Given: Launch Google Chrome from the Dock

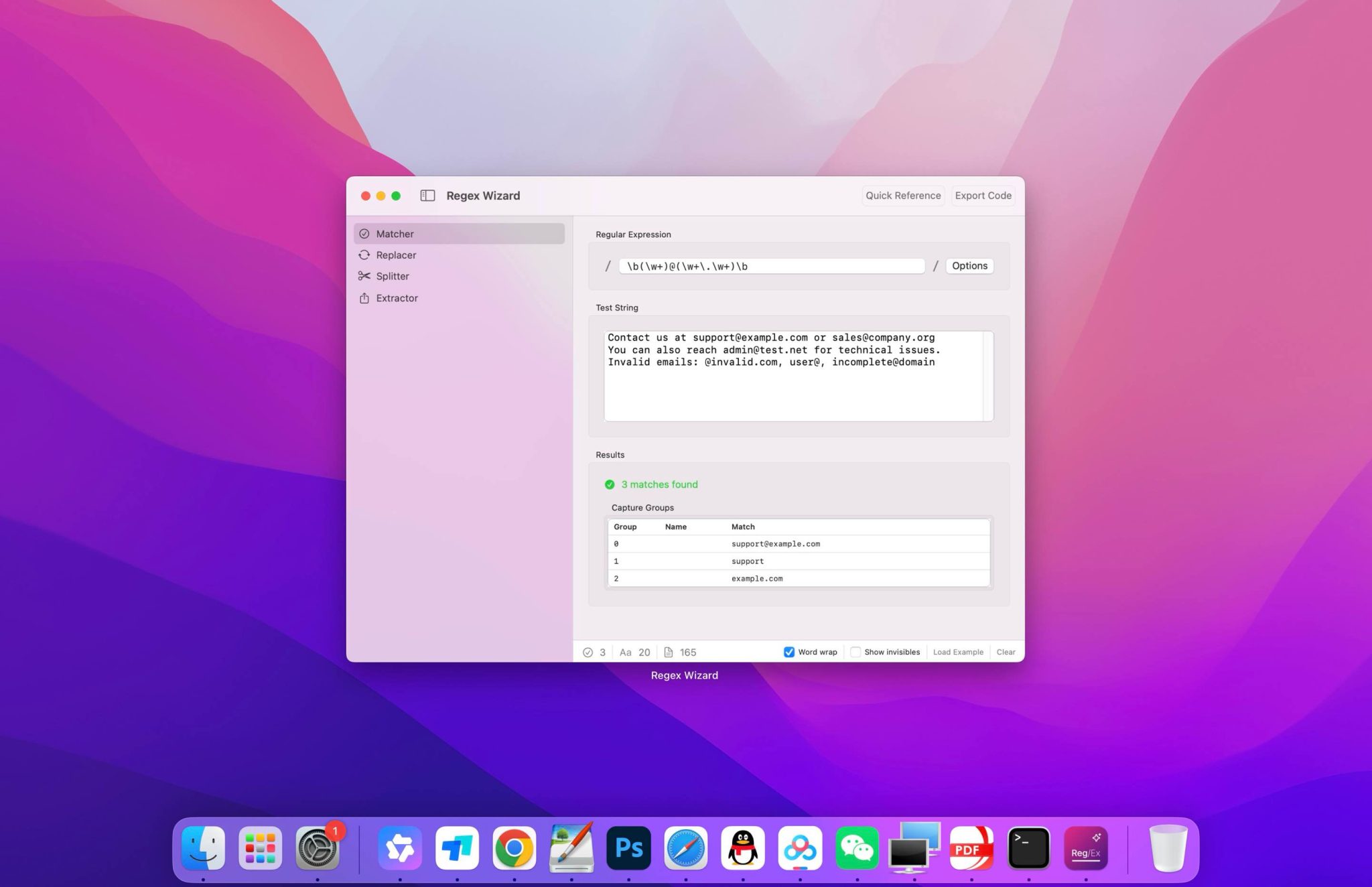Looking at the screenshot, I should tap(514, 847).
